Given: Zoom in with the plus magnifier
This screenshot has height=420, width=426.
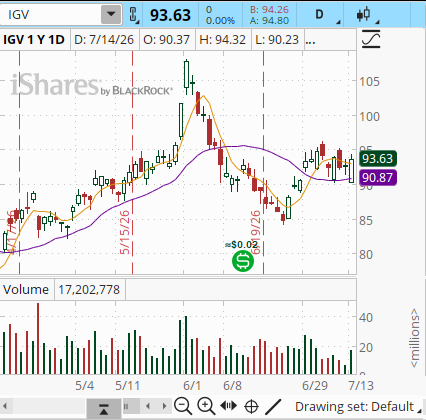Looking at the screenshot, I should (206, 406).
